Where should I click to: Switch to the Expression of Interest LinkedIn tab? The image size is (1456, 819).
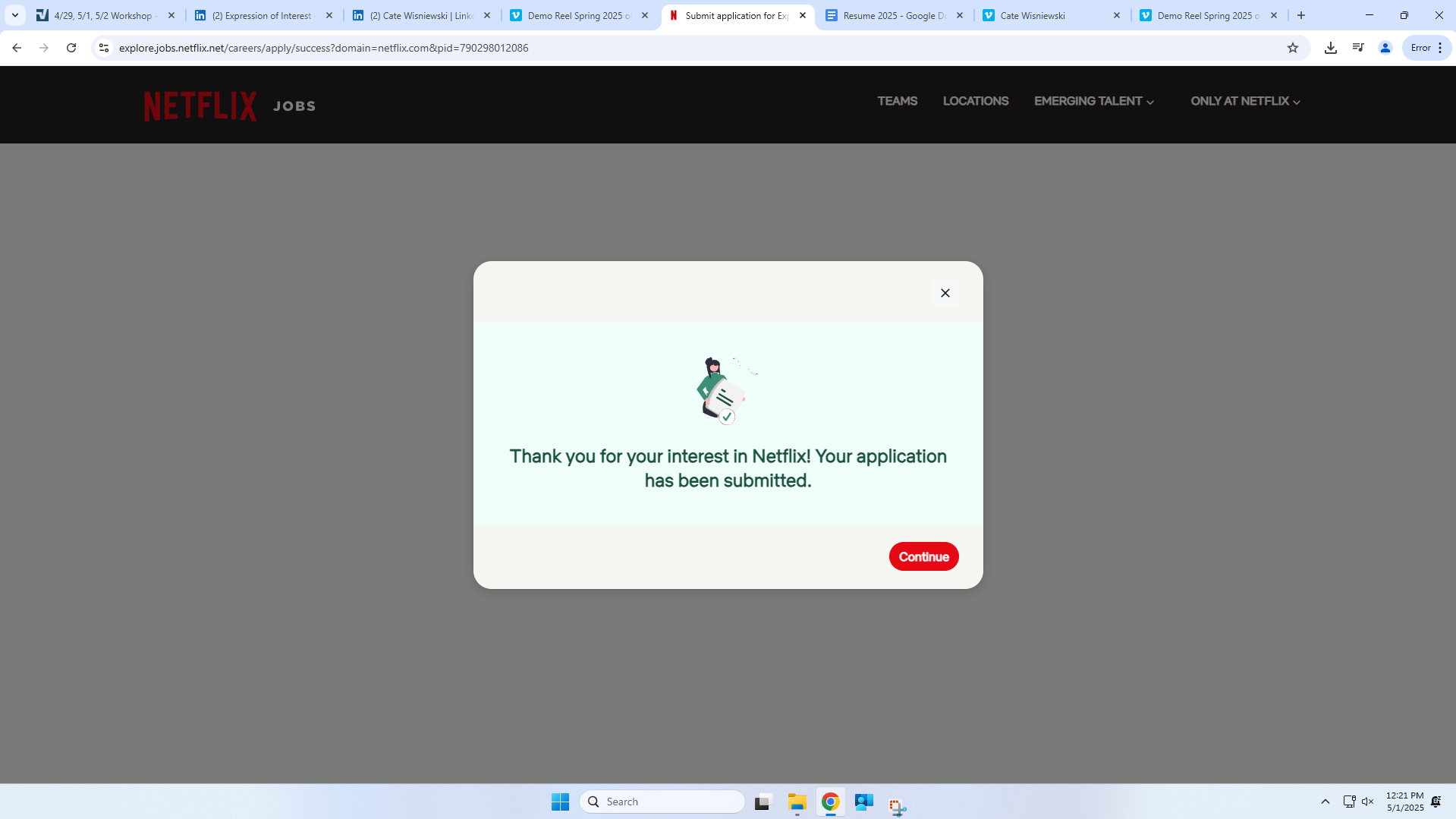click(263, 15)
